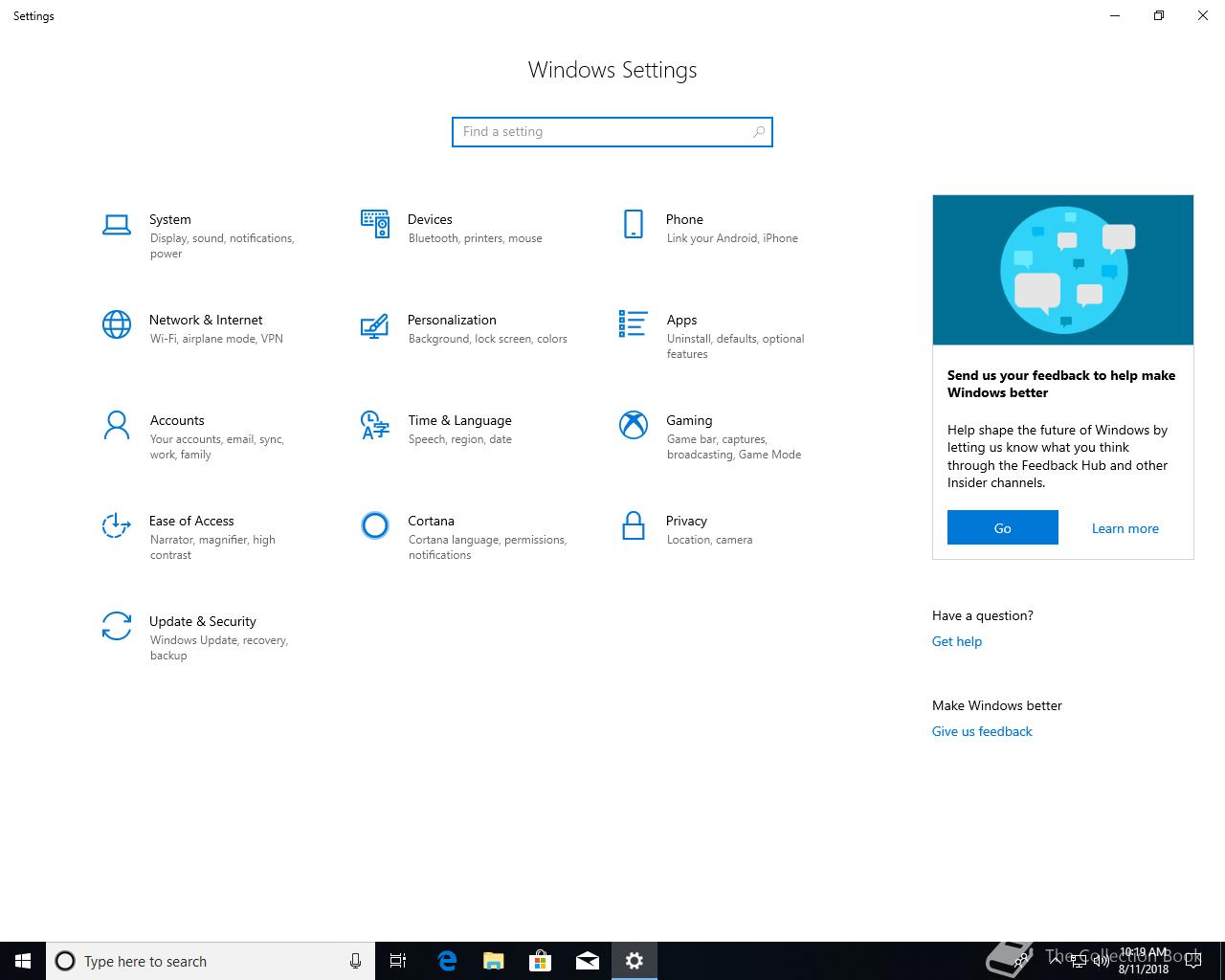Open the People icon in system tray
The image size is (1225, 980).
pyautogui.click(x=1022, y=961)
